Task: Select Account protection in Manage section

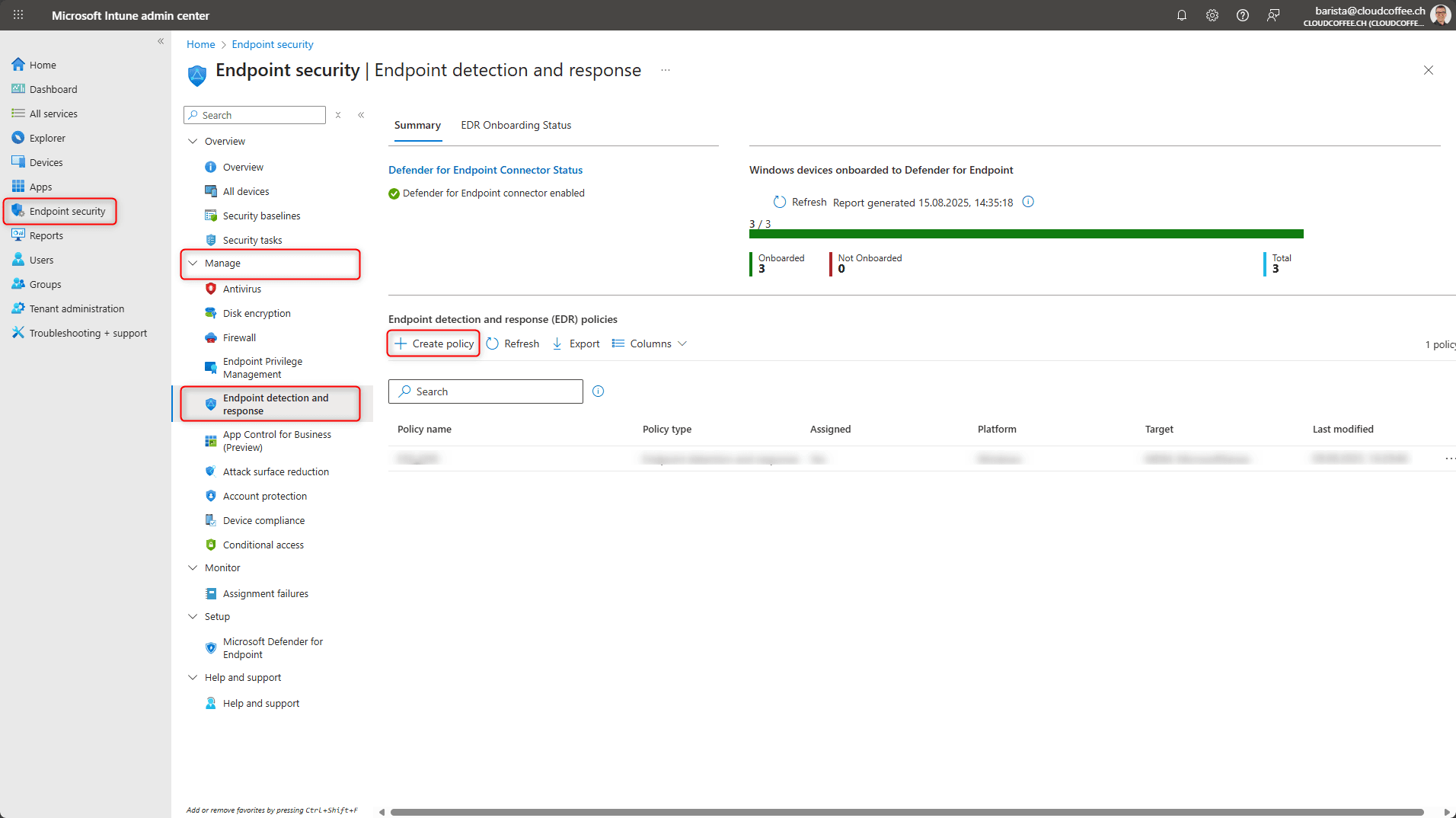Action: (265, 496)
